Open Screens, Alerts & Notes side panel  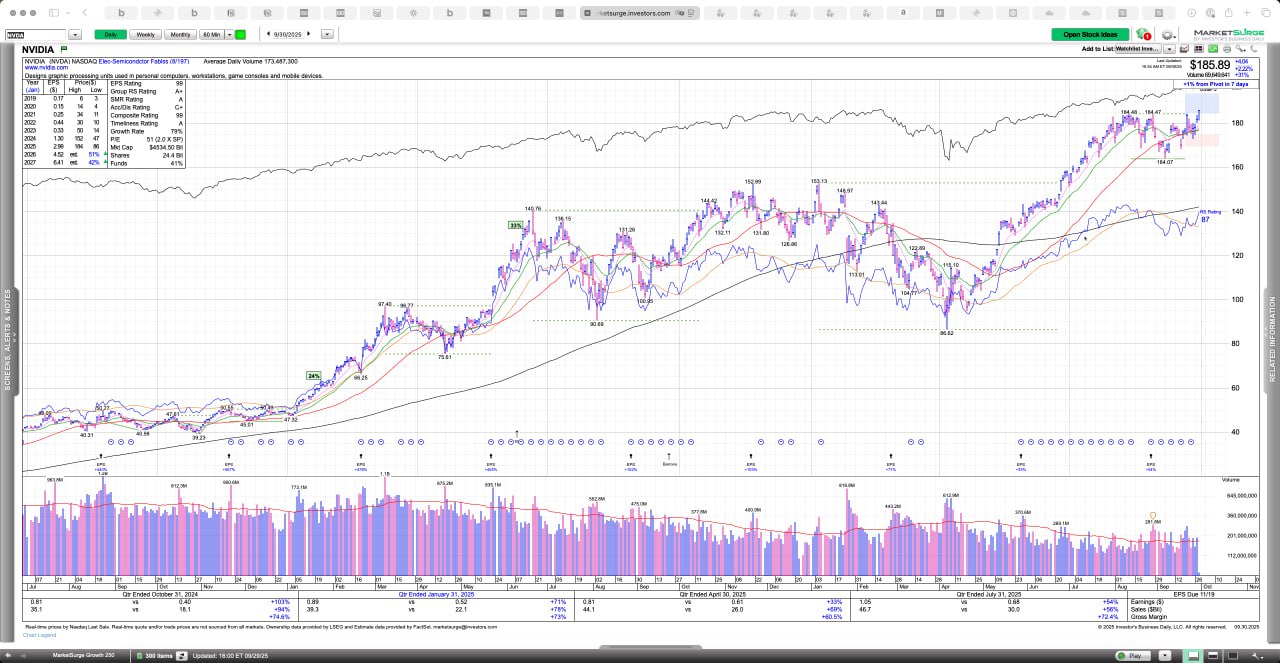pyautogui.click(x=7, y=340)
